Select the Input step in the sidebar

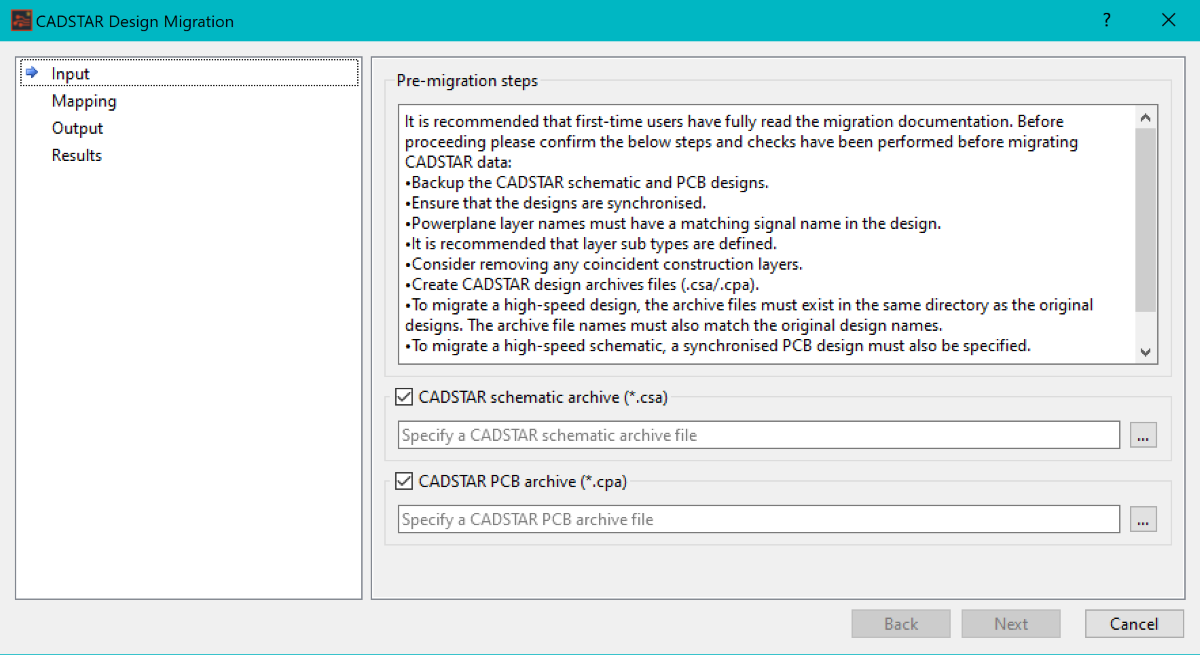[188, 73]
